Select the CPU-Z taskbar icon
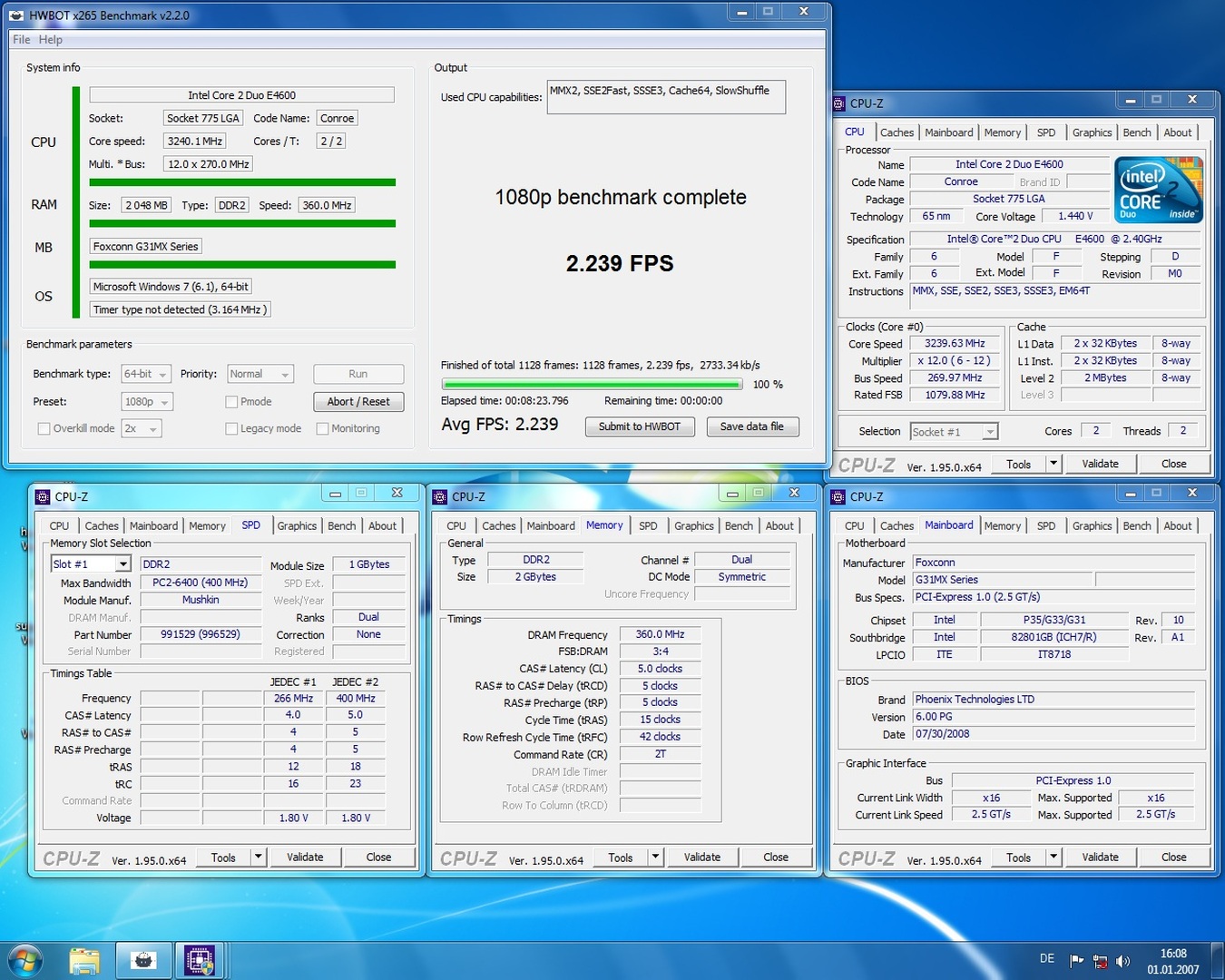Screen dimensions: 1225x980 [x=200, y=961]
